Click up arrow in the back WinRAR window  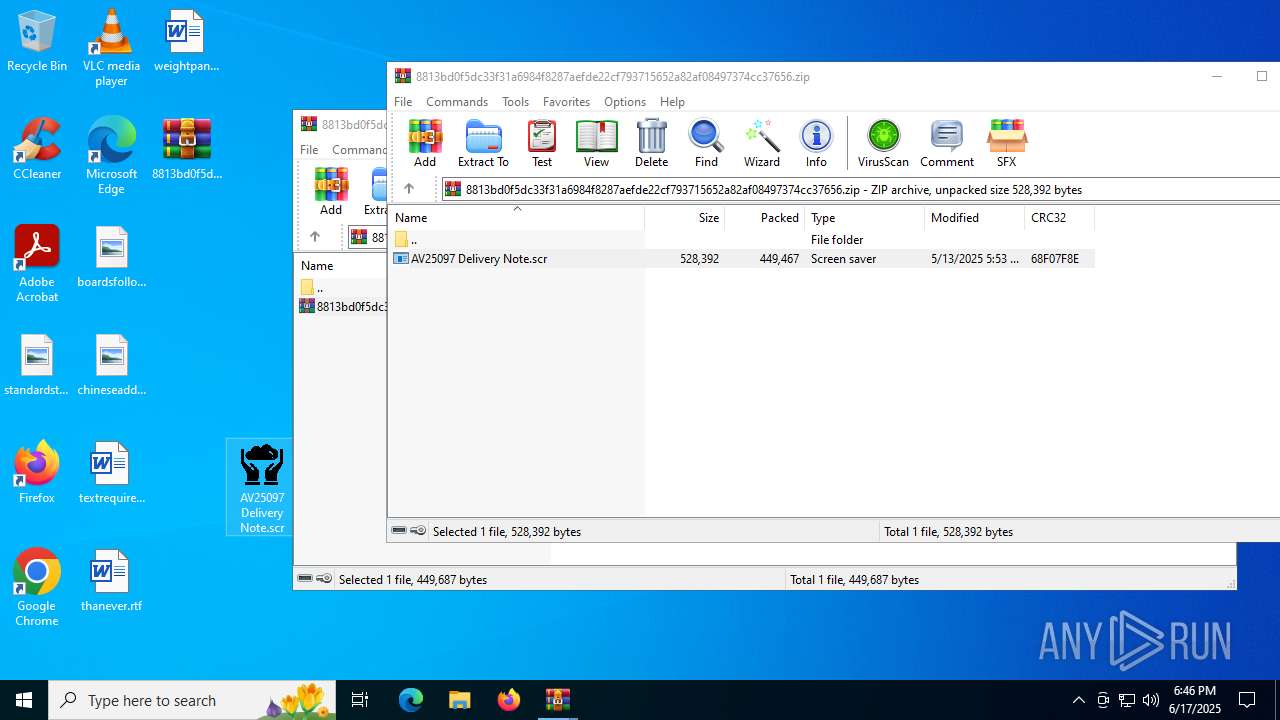(315, 237)
